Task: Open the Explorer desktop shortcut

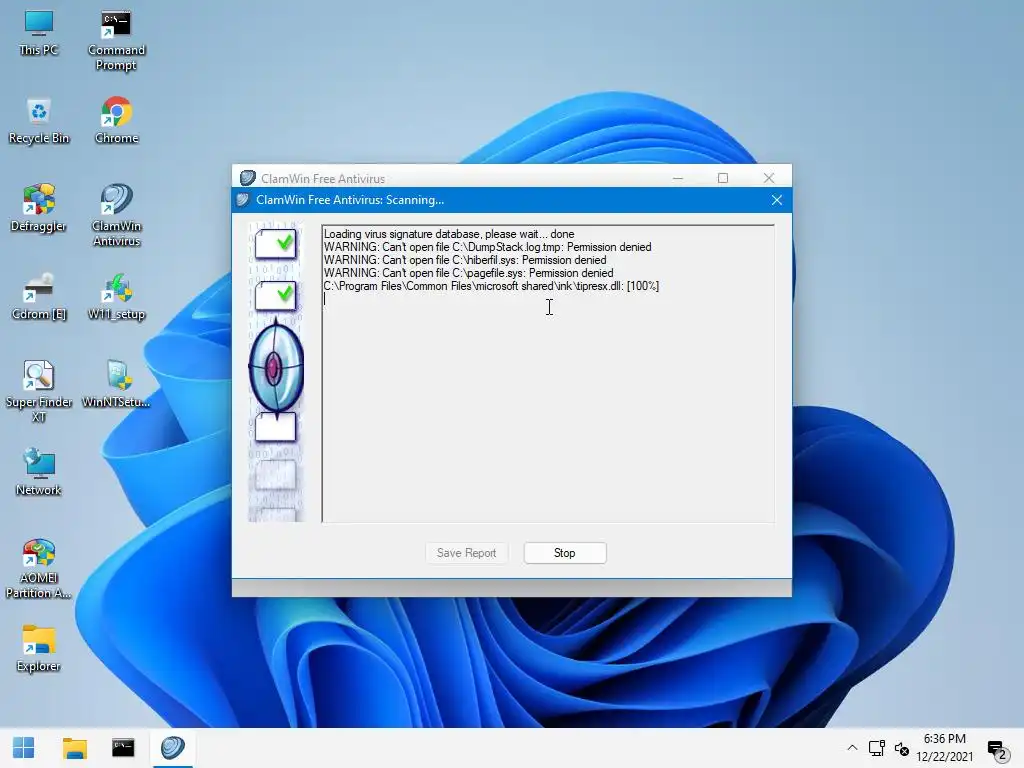Action: click(x=39, y=648)
